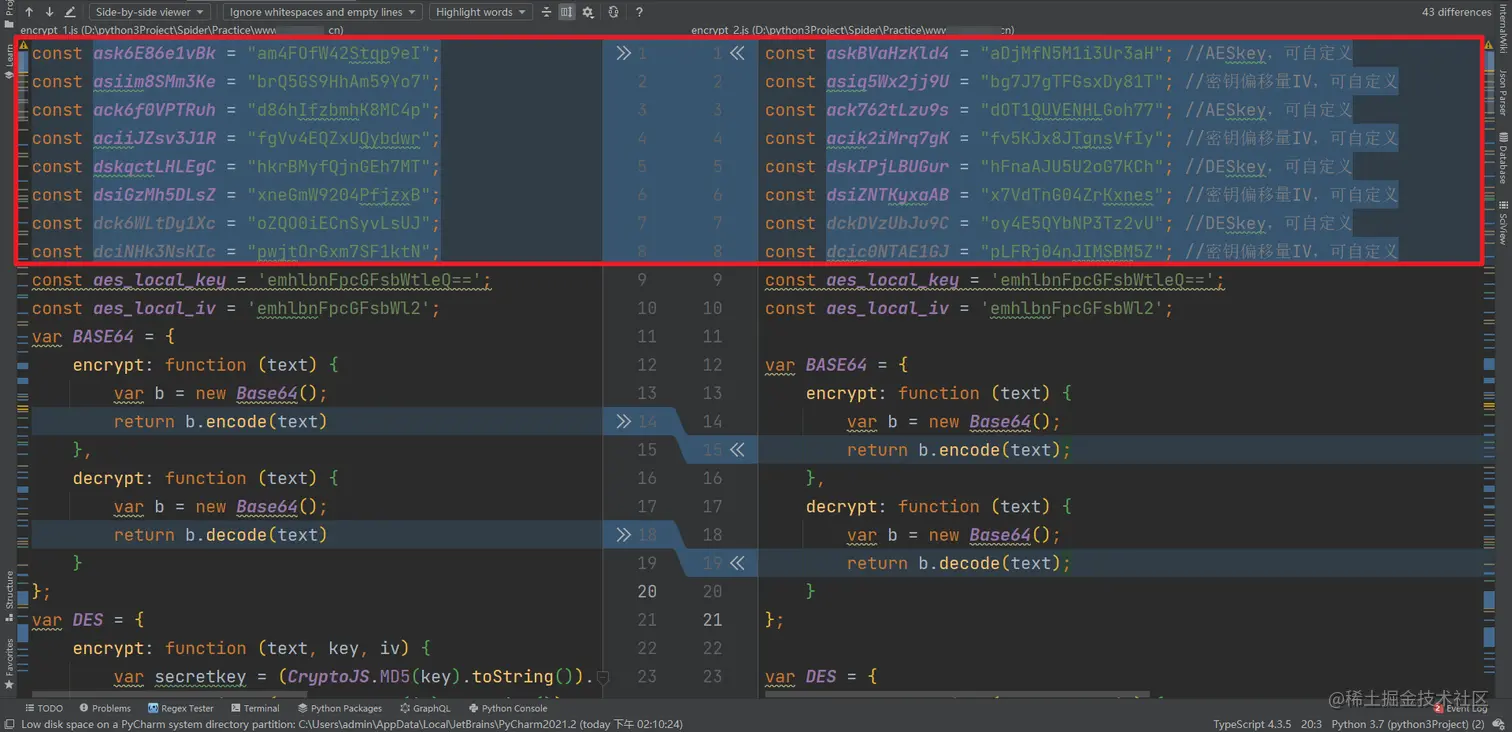Click the TypeScript 4.3.5 status widget

tap(1252, 724)
